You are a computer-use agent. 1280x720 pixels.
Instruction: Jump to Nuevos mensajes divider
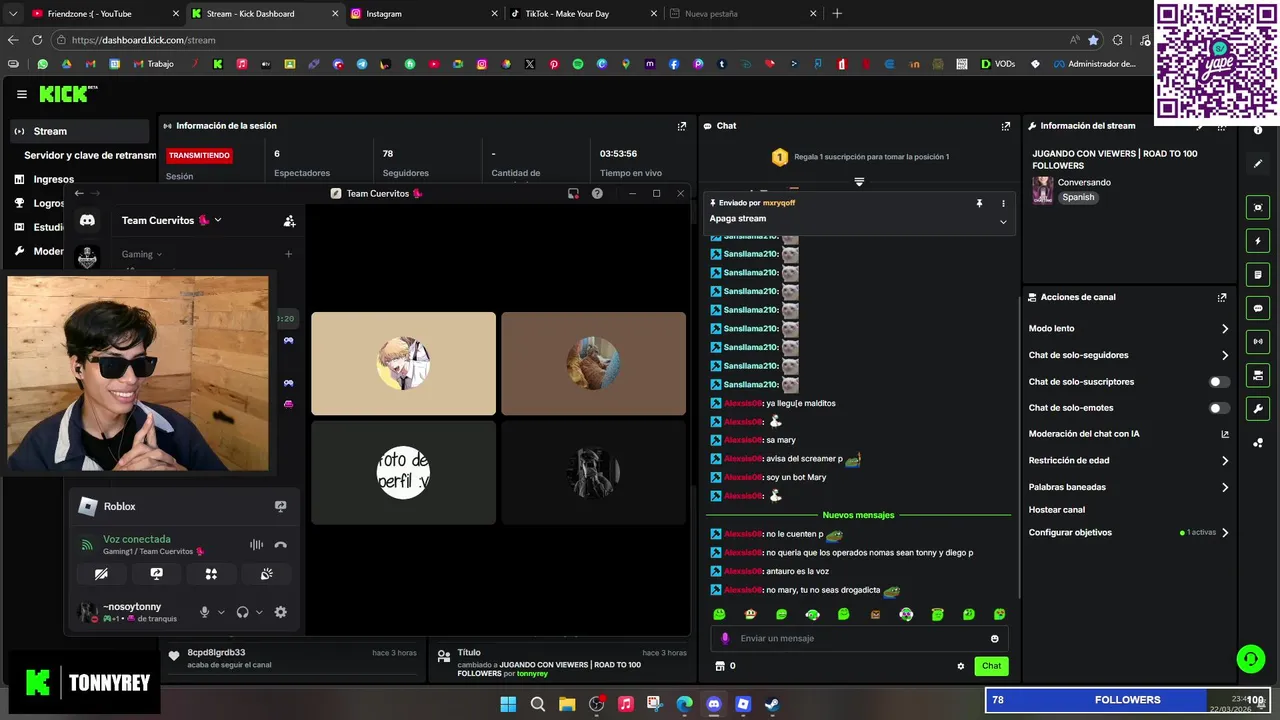[x=858, y=515]
